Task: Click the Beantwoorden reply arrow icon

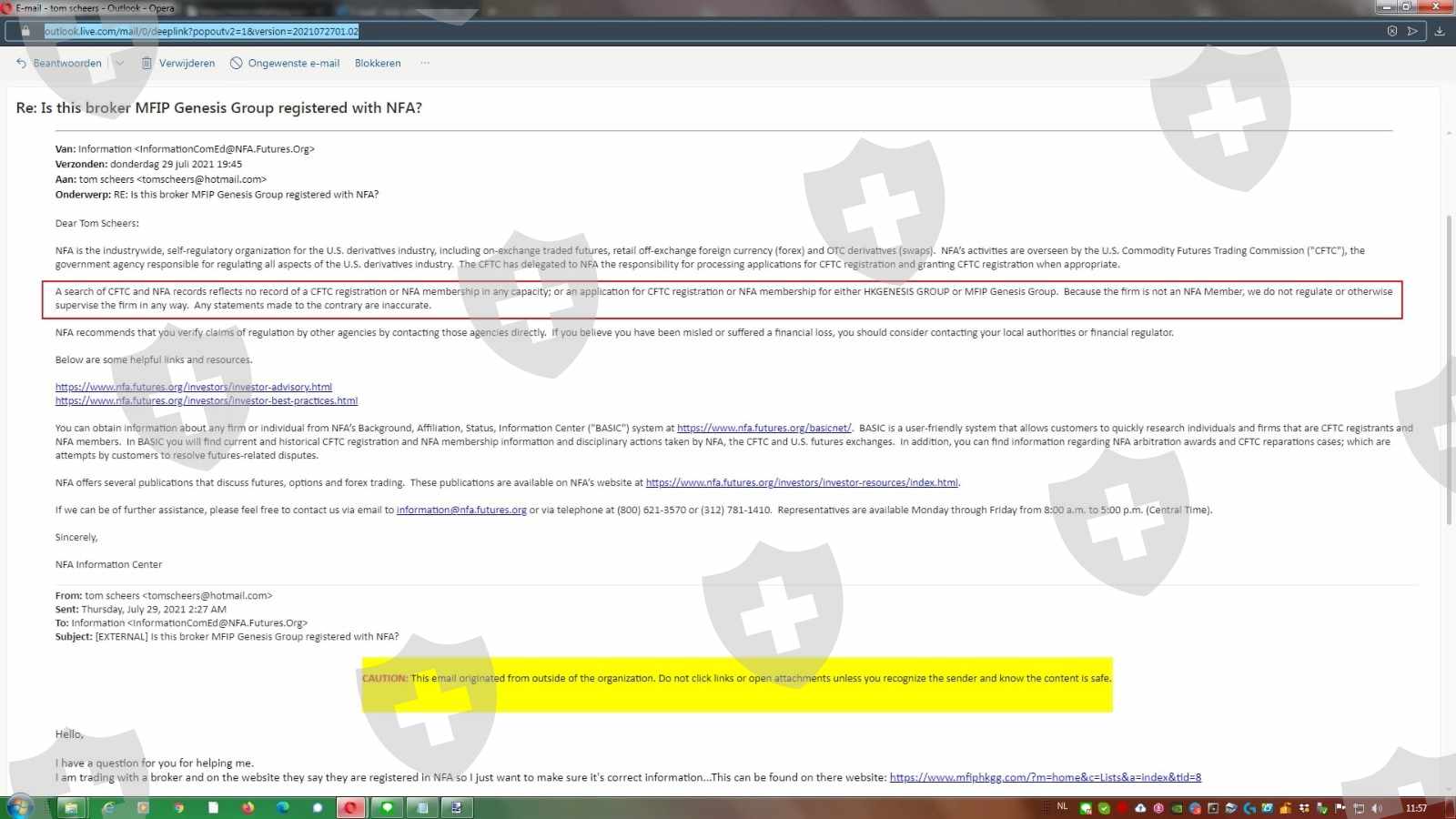Action: point(22,64)
